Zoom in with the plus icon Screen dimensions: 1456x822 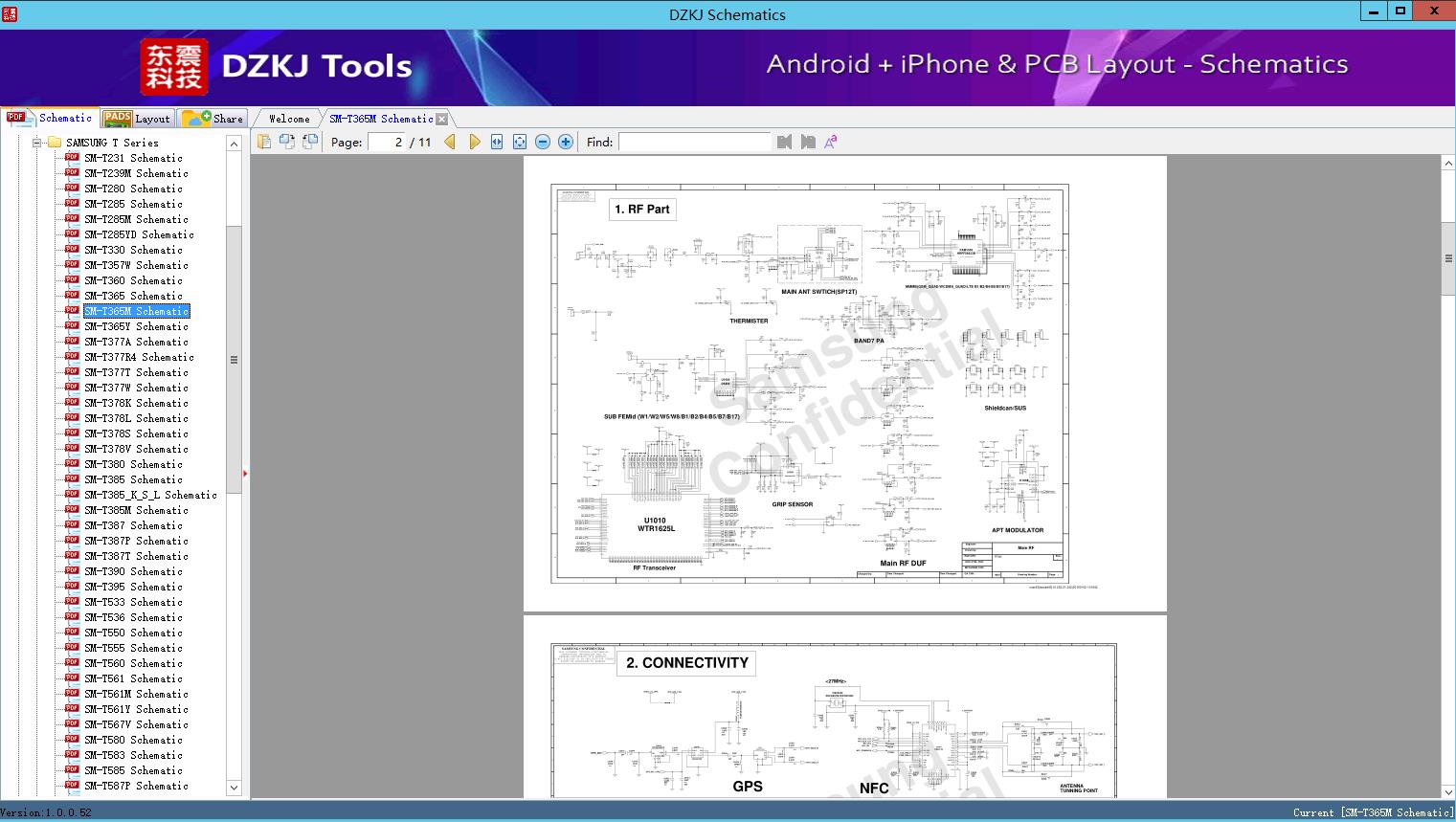(566, 142)
